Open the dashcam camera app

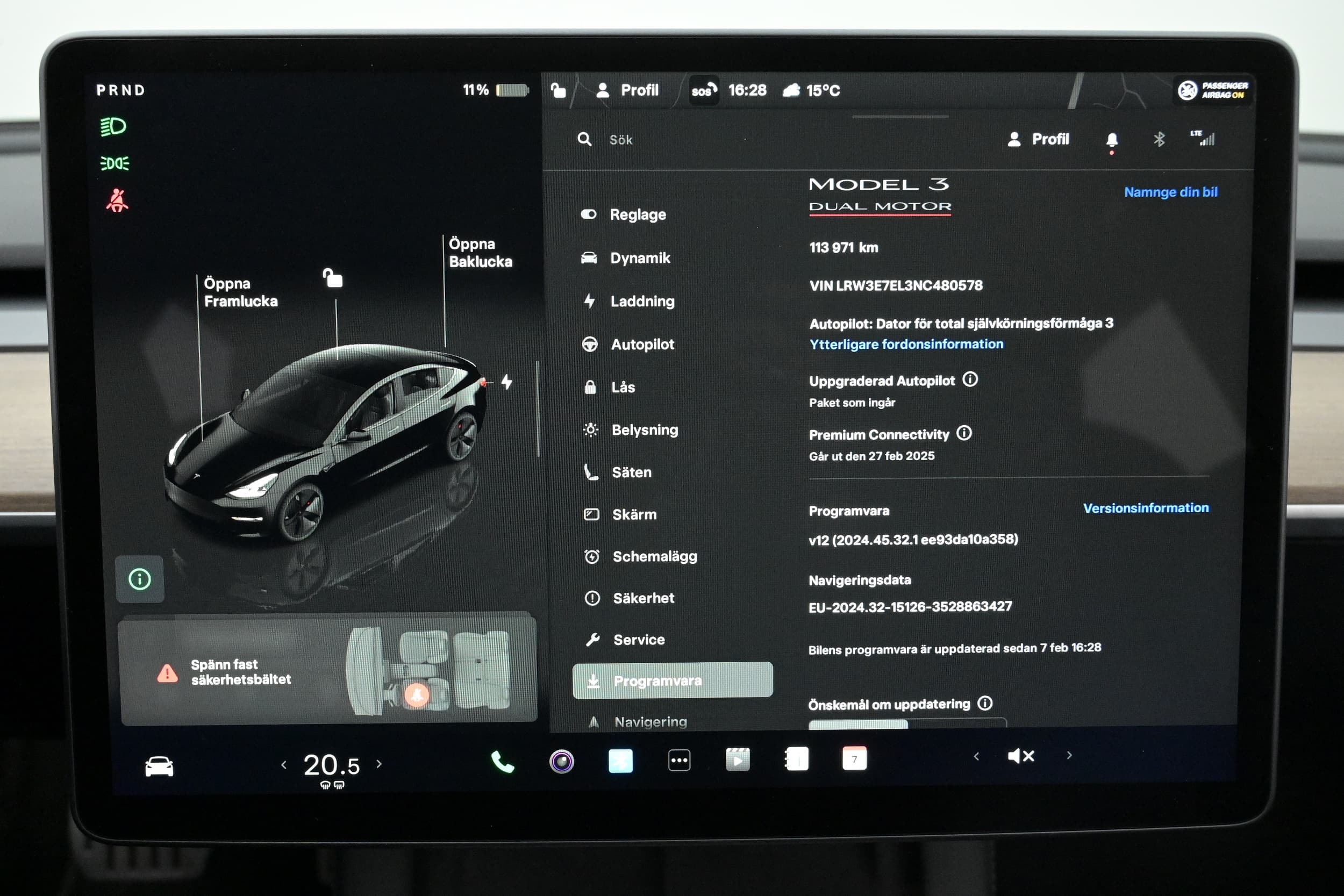(x=562, y=761)
